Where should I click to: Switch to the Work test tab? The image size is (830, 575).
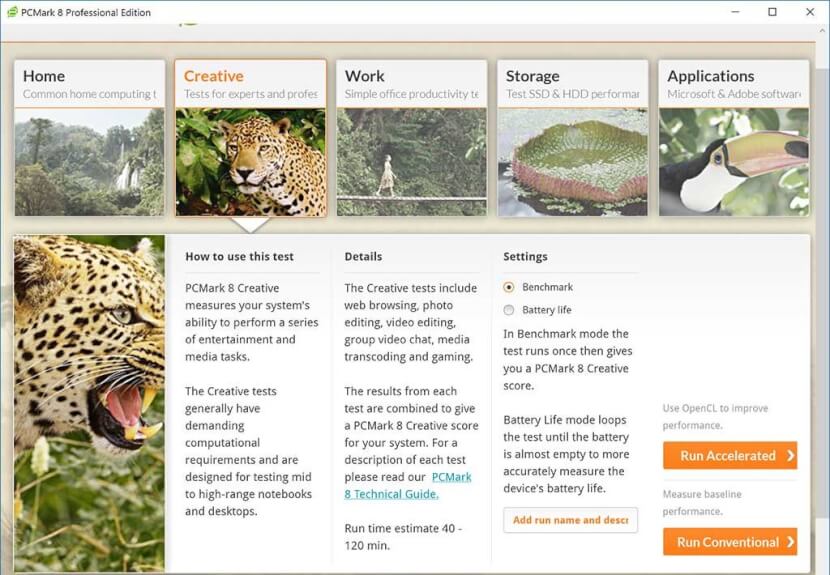412,84
